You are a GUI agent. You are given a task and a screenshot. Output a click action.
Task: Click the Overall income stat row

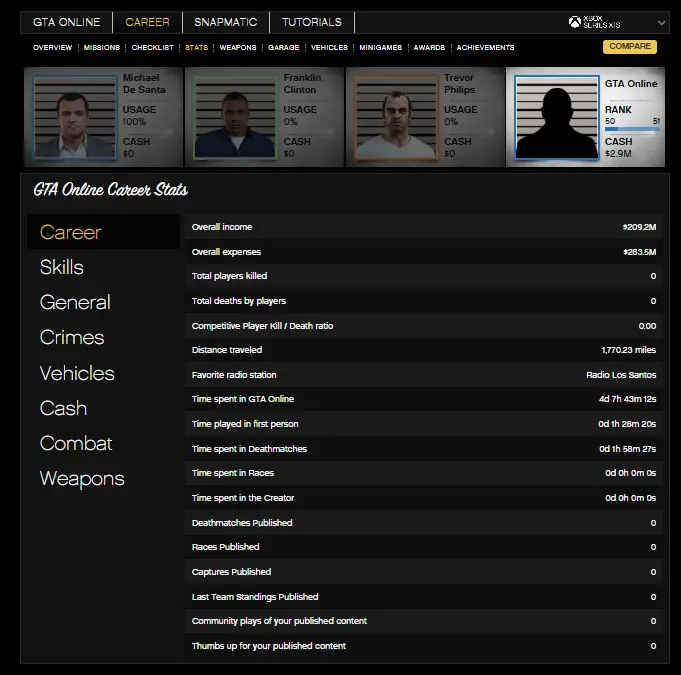(x=424, y=227)
